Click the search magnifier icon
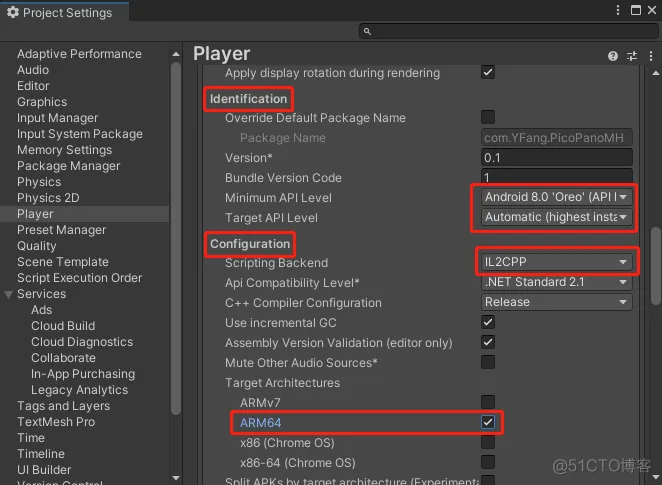 click(367, 31)
